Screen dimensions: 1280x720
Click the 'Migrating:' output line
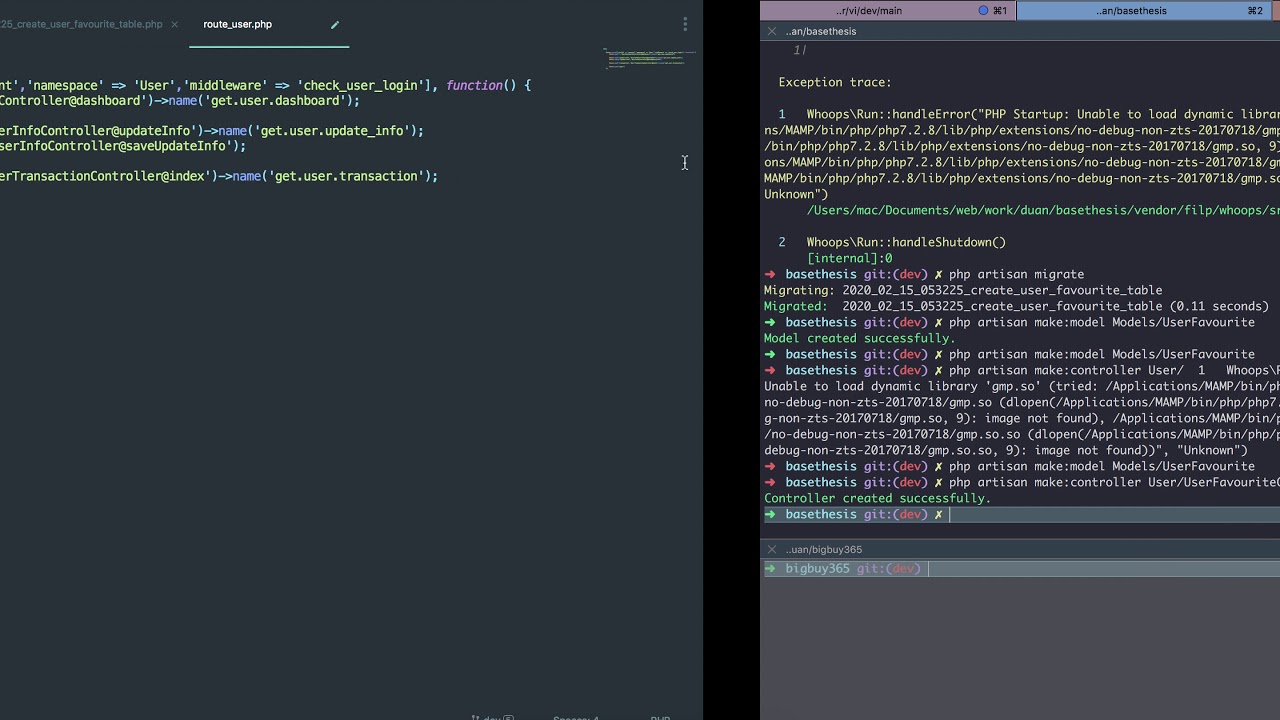[963, 290]
